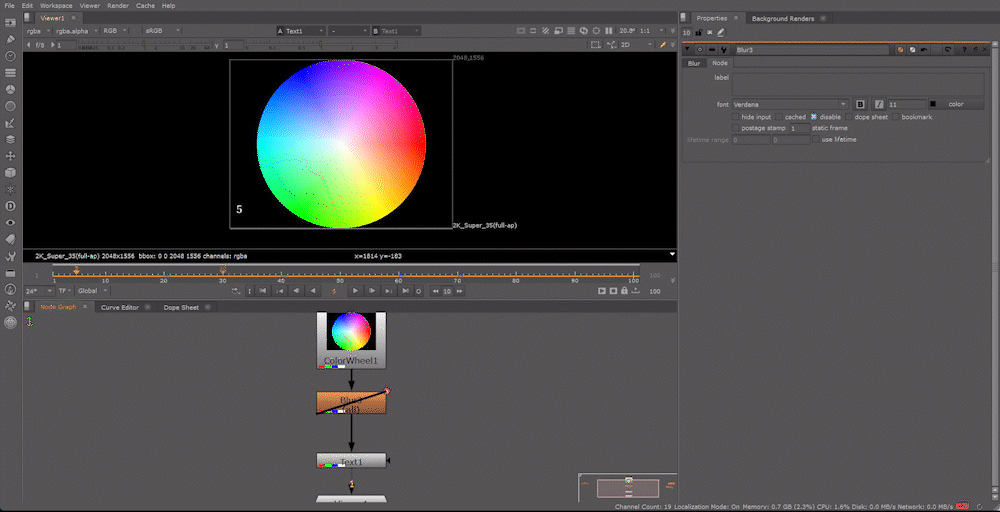Image resolution: width=1000 pixels, height=512 pixels.
Task: Collapse the Blur3 panel with the triangle
Action: coord(687,50)
